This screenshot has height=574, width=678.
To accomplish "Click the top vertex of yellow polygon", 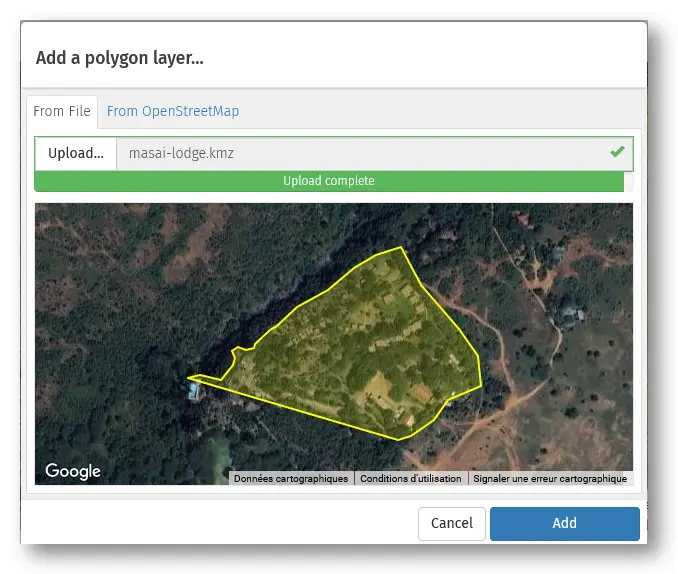I will [401, 248].
